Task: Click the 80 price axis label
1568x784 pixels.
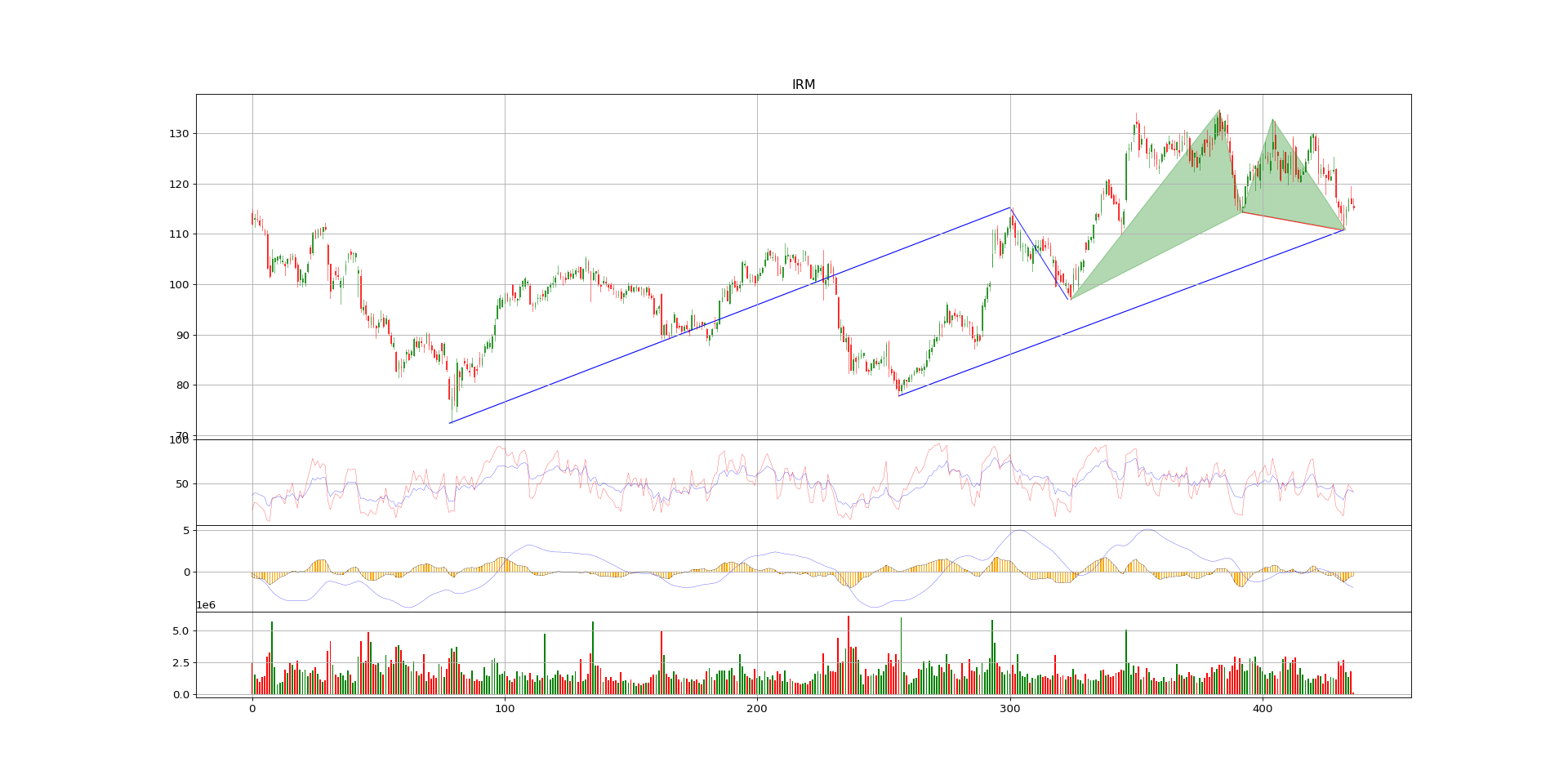Action: tap(183, 385)
